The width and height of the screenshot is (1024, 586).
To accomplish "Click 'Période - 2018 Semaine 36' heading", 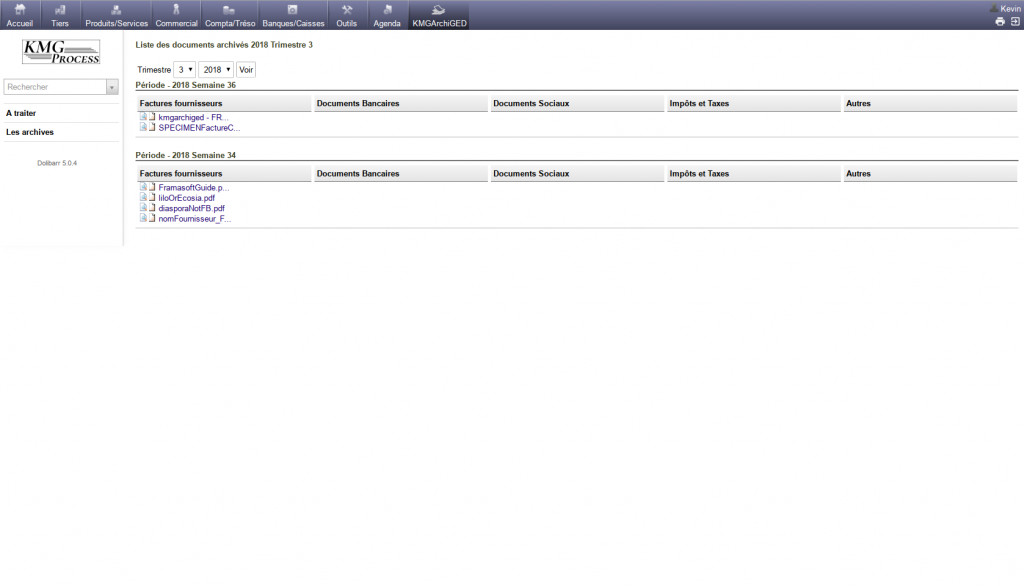I will pos(185,85).
